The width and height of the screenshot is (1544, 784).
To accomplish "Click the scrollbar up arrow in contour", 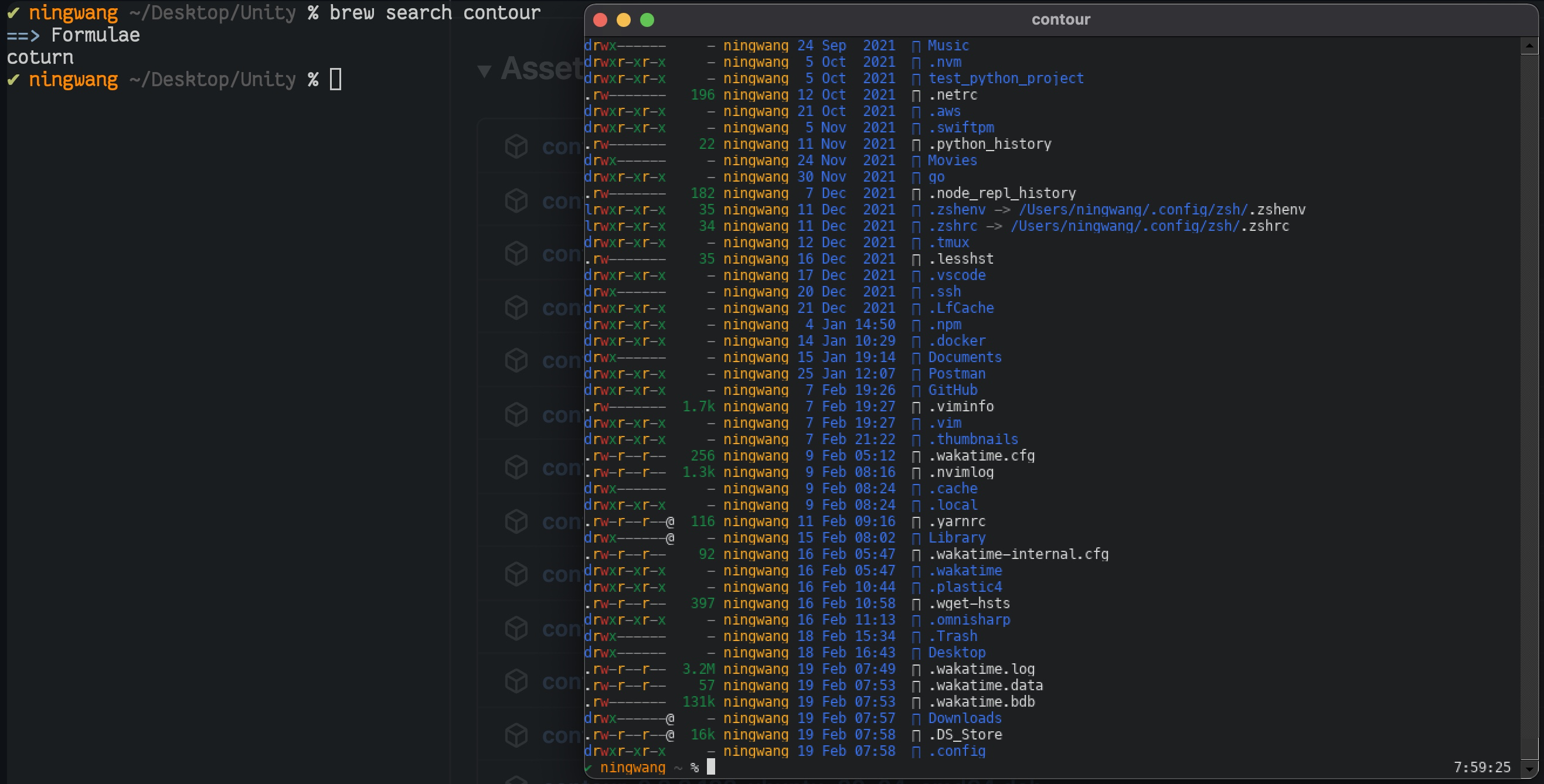I will coord(1529,46).
